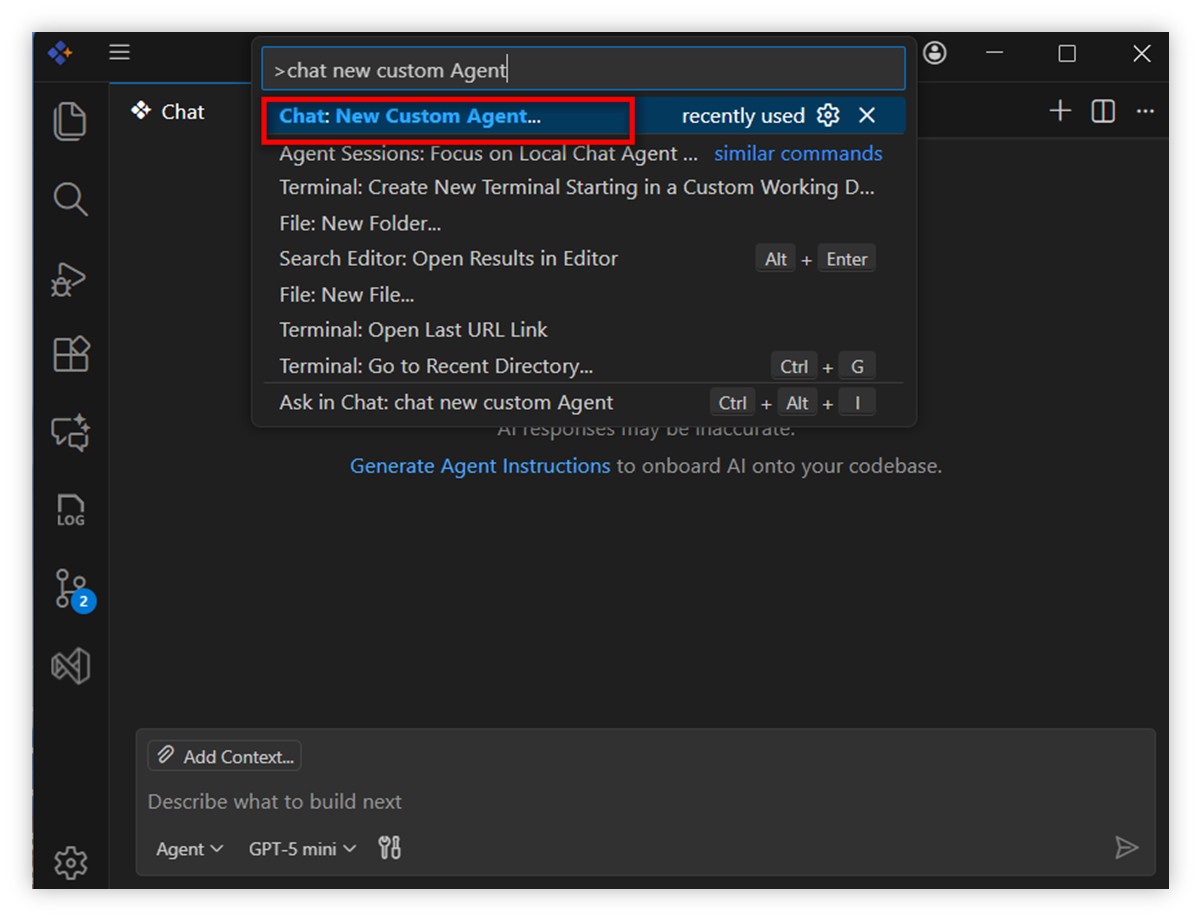Image resolution: width=1201 pixels, height=921 pixels.
Task: Remove New Custom Agent from recently used
Action: 867,116
